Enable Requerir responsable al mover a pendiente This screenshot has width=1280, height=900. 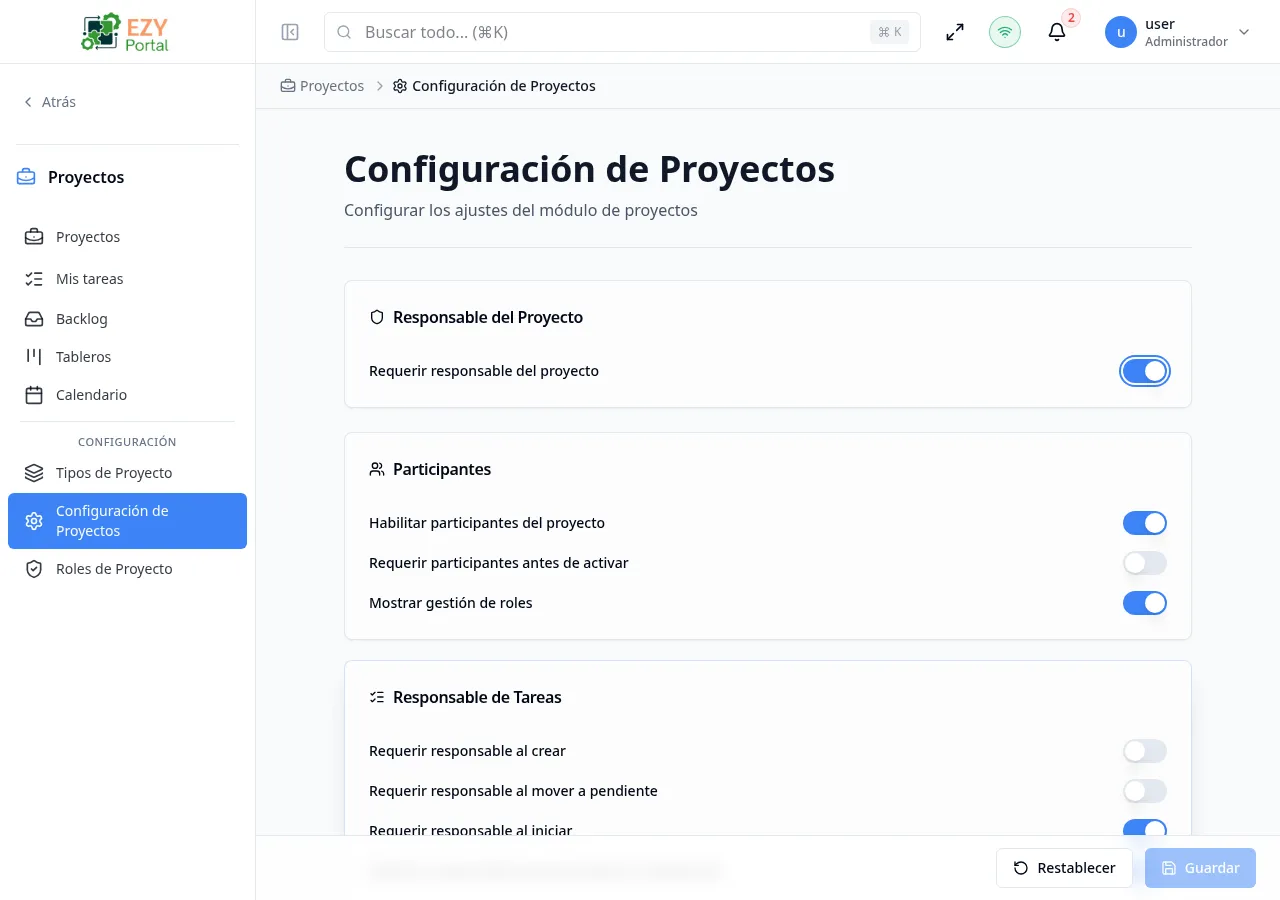point(1145,791)
